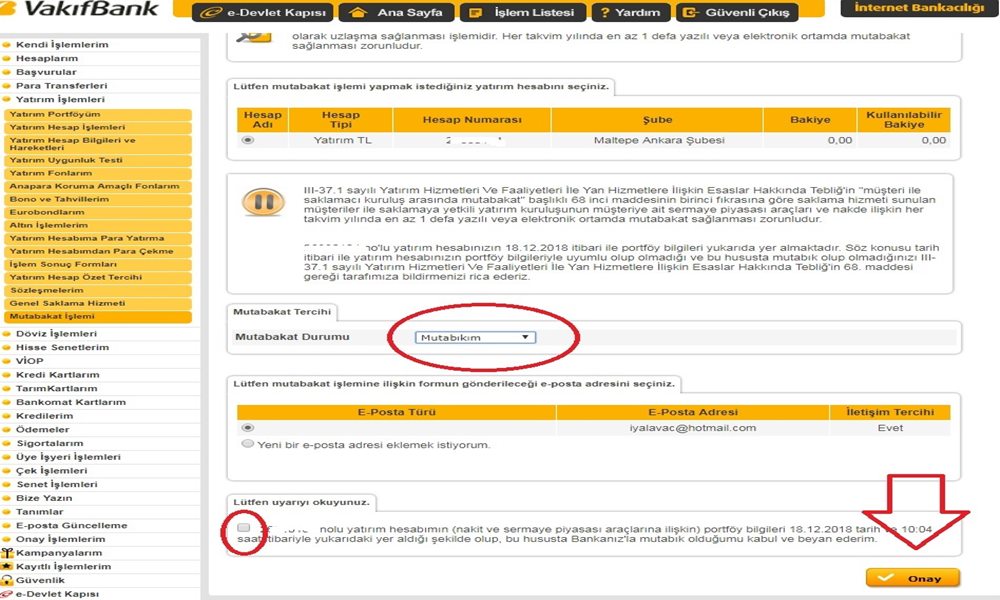Open Bize Yazın sidebar menu
Screen dimensions: 1000x600
[44, 498]
